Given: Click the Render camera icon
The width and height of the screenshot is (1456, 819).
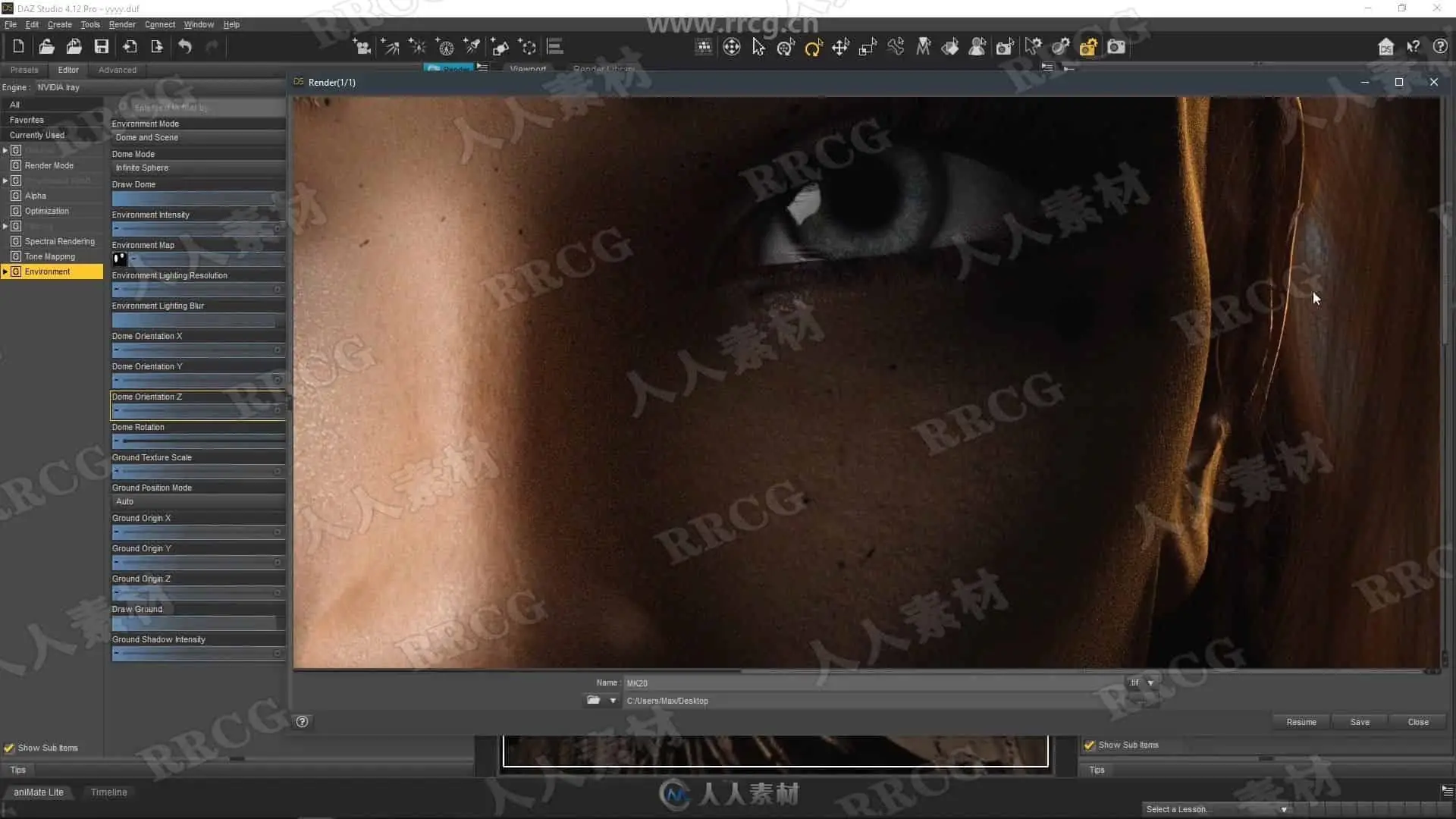Looking at the screenshot, I should coord(1116,47).
